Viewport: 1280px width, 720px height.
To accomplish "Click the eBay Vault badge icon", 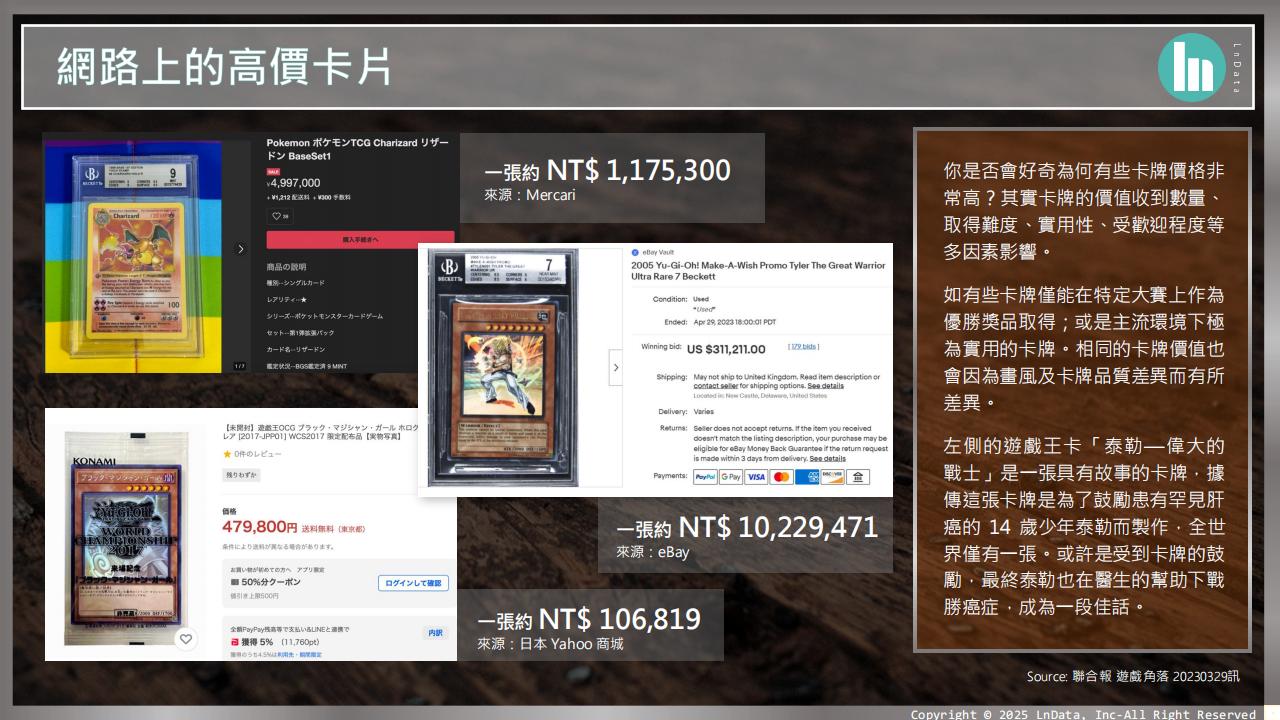I will pyautogui.click(x=635, y=253).
